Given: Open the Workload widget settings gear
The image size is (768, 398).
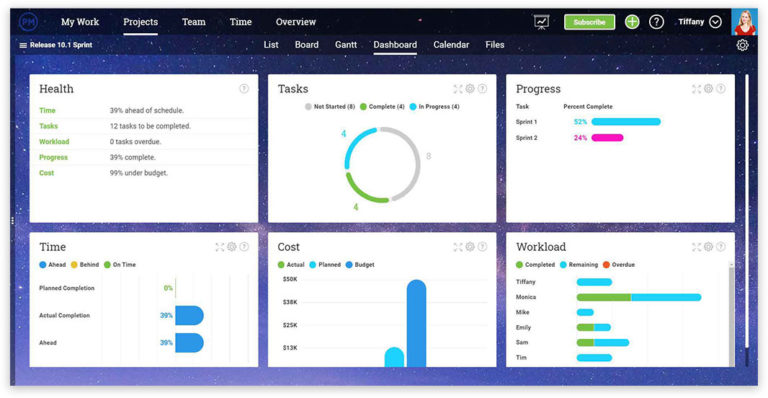Looking at the screenshot, I should pos(708,247).
